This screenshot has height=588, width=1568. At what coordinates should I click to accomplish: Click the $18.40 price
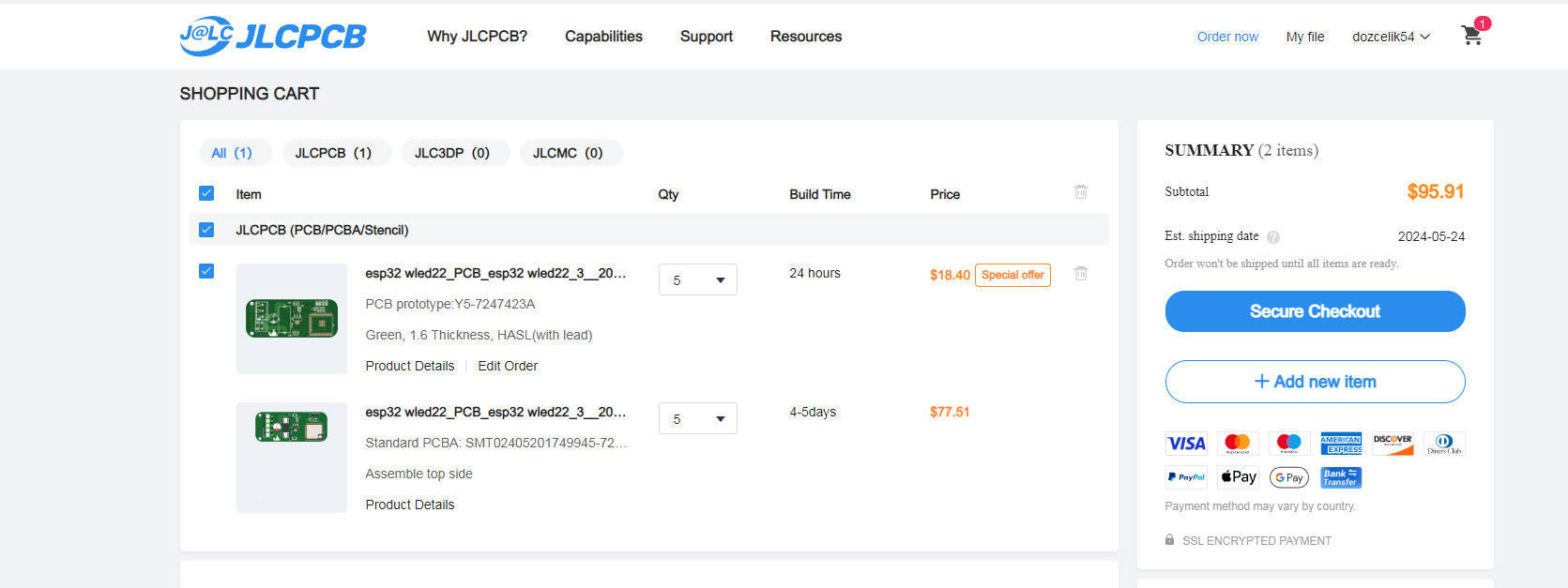pyautogui.click(x=950, y=275)
